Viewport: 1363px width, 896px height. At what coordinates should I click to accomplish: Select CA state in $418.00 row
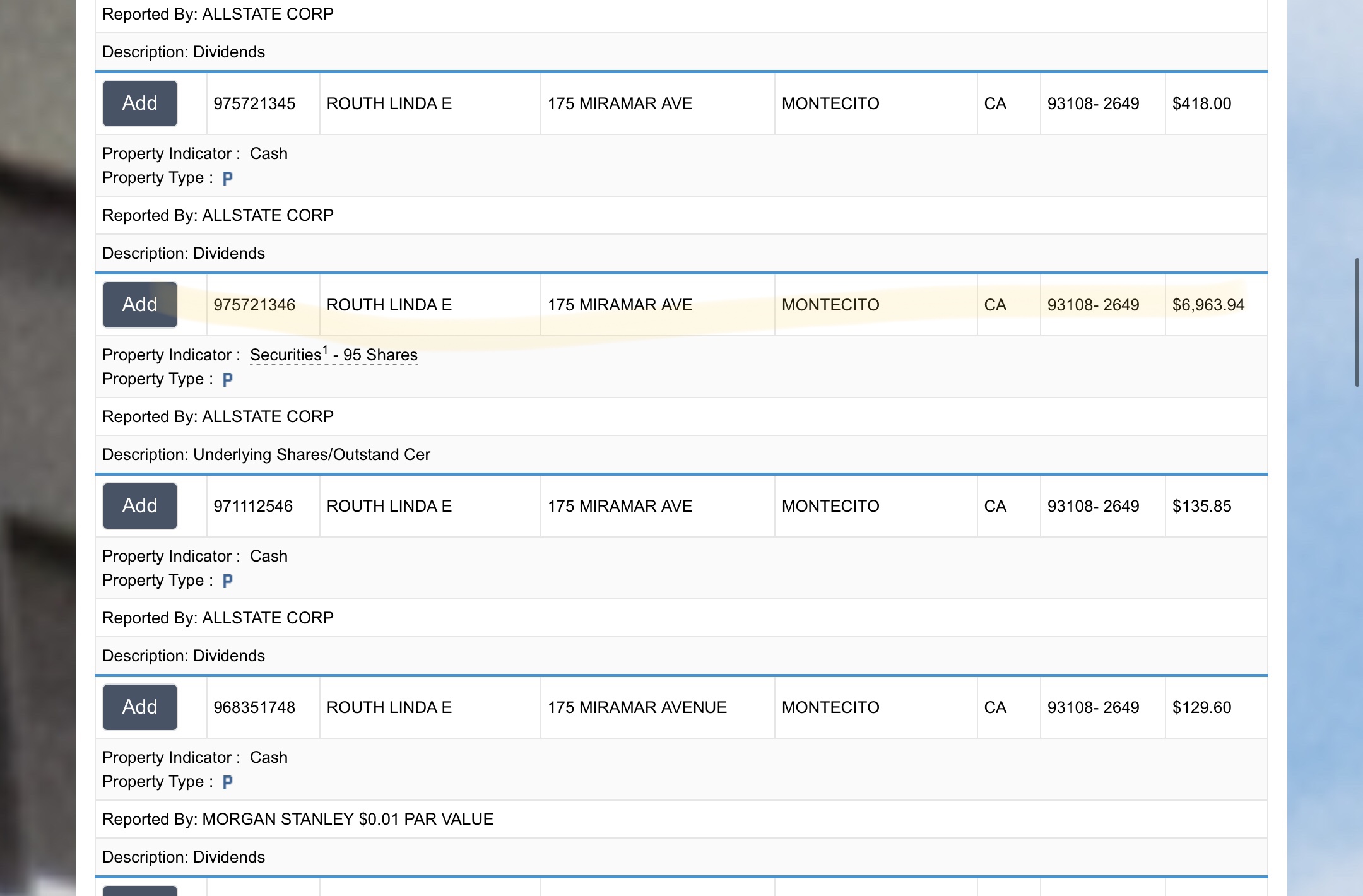tap(995, 103)
